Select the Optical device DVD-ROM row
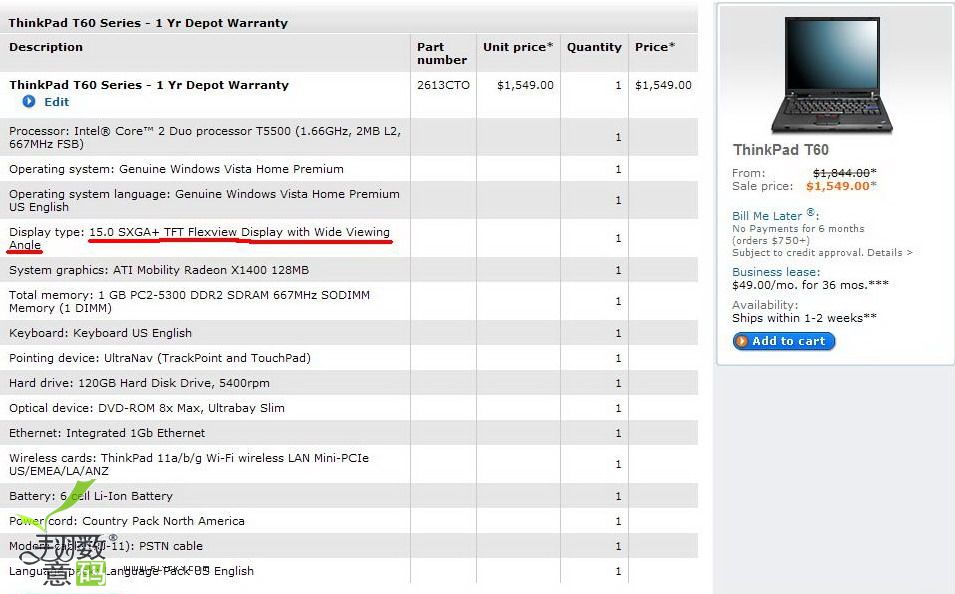 pos(349,408)
